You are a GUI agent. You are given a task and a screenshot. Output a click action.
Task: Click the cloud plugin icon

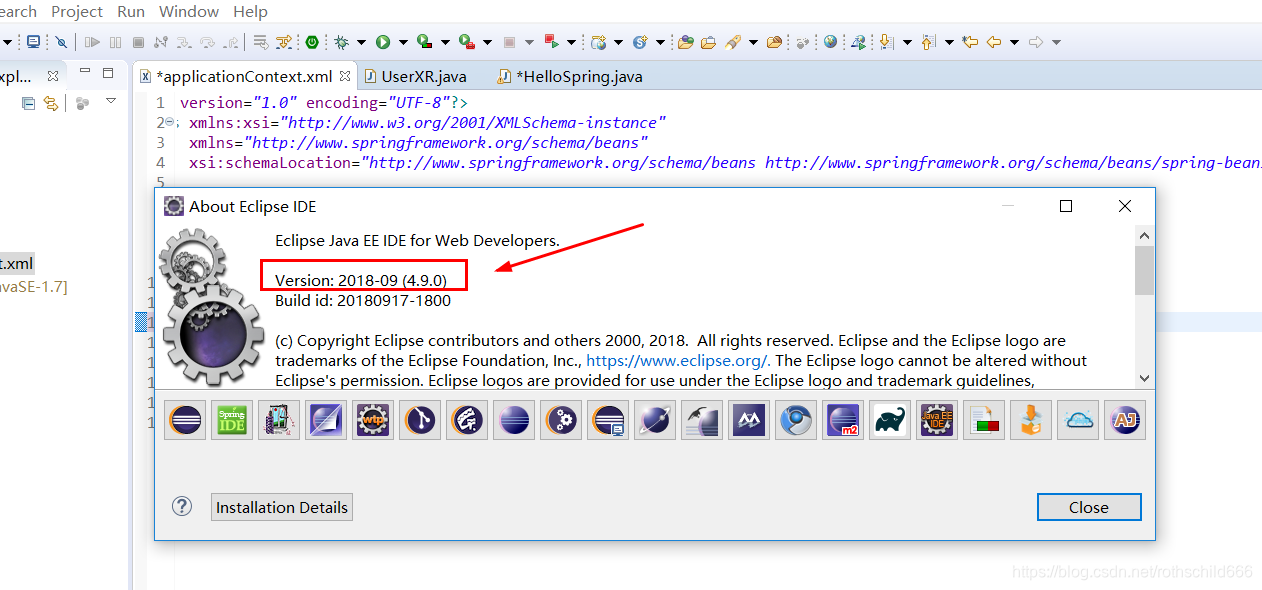(x=1079, y=420)
